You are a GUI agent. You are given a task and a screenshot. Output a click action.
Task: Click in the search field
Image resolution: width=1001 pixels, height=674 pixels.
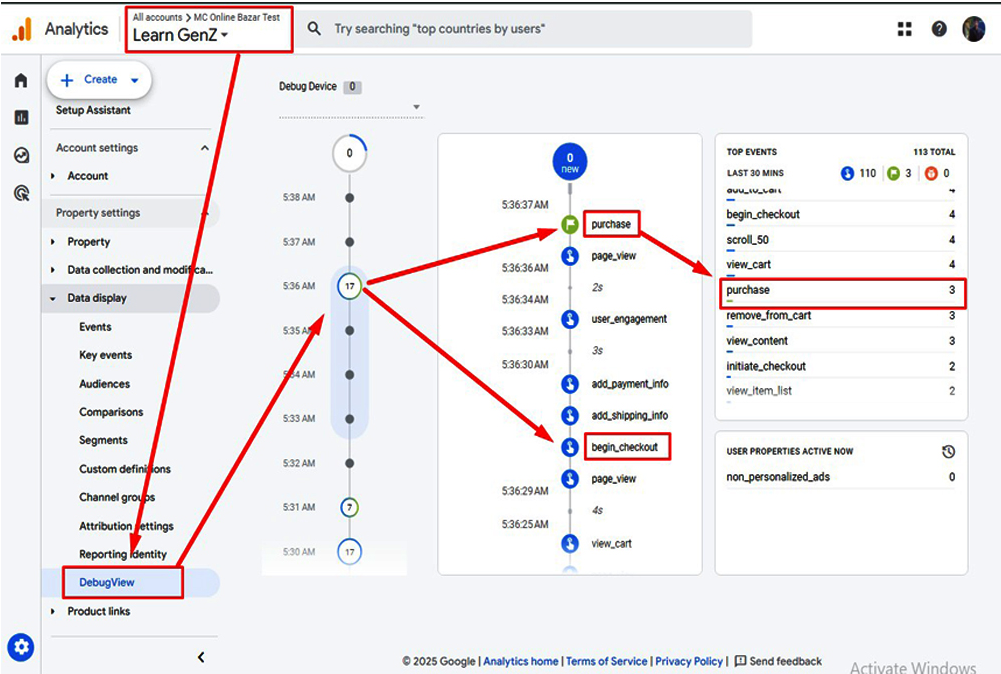click(x=525, y=29)
